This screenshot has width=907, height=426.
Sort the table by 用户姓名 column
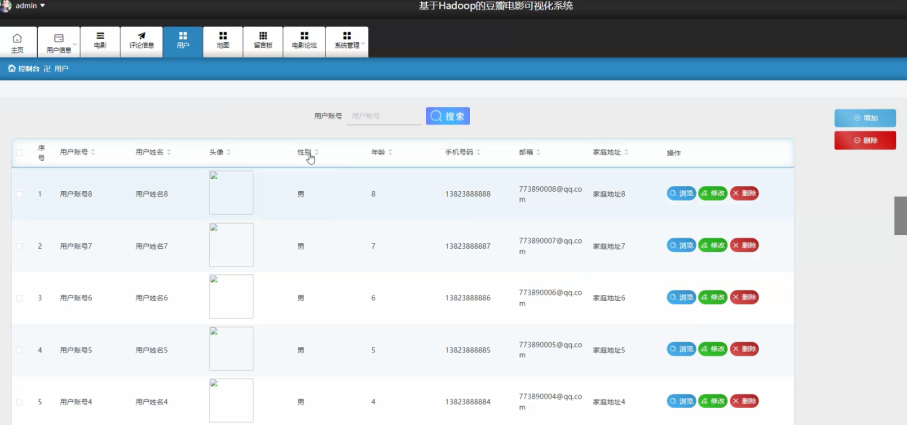169,152
